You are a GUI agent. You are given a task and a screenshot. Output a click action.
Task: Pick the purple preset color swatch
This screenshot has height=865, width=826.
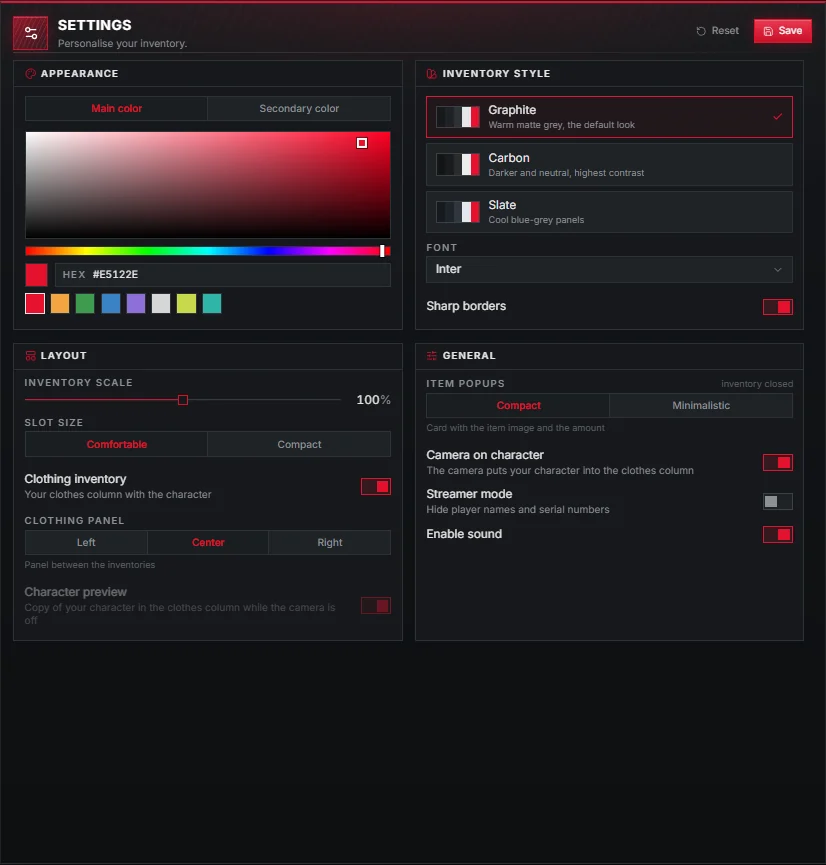tap(136, 303)
